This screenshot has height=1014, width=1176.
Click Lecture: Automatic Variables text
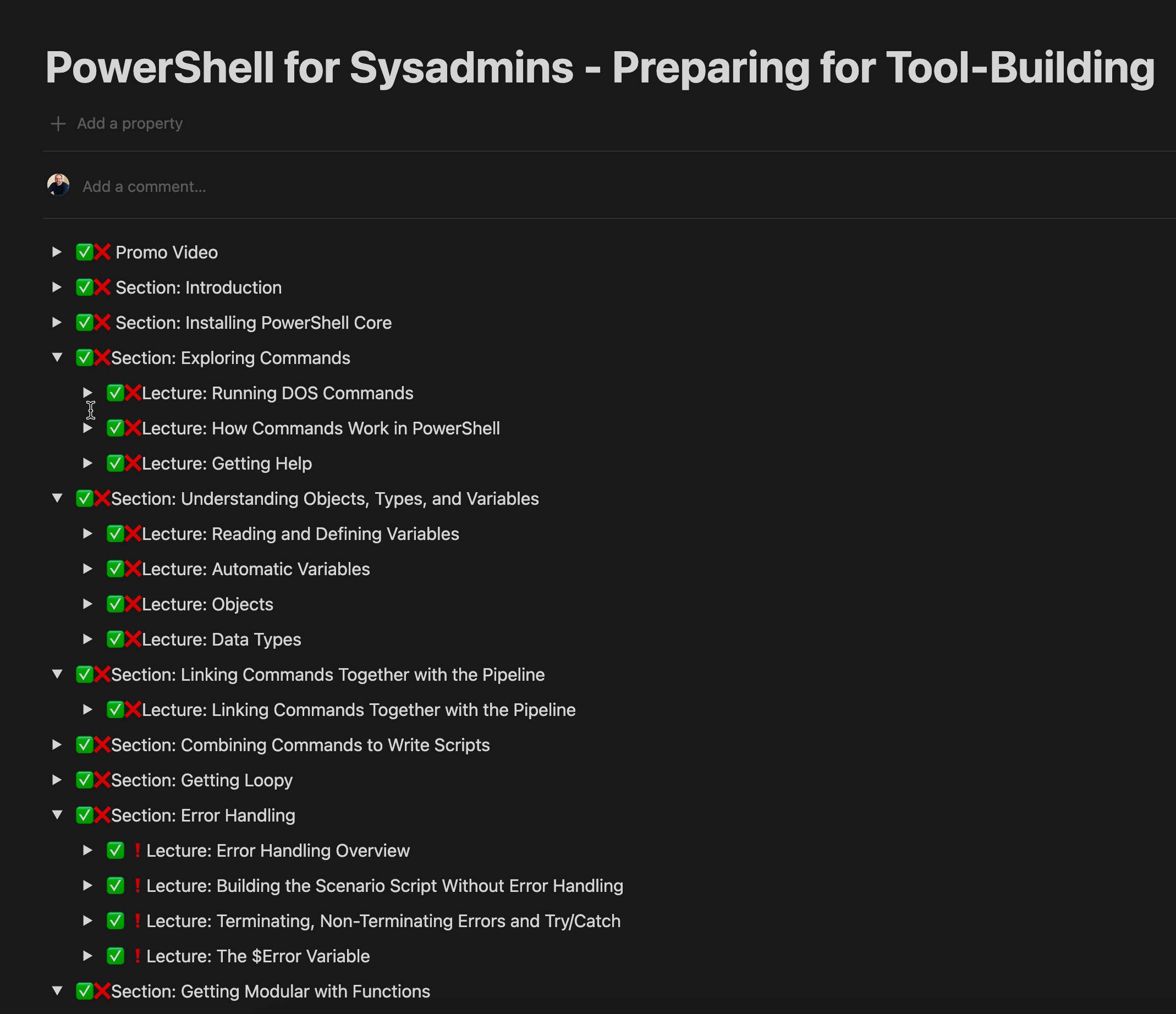(255, 569)
